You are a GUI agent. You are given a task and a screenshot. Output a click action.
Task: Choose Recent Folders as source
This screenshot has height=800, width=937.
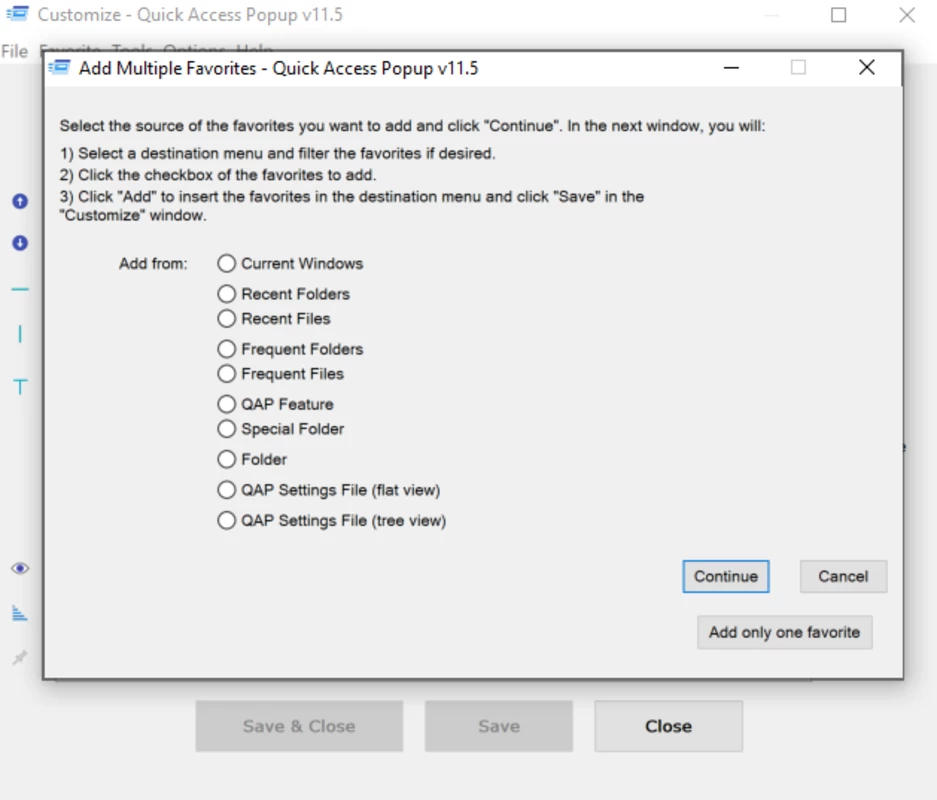tap(284, 294)
